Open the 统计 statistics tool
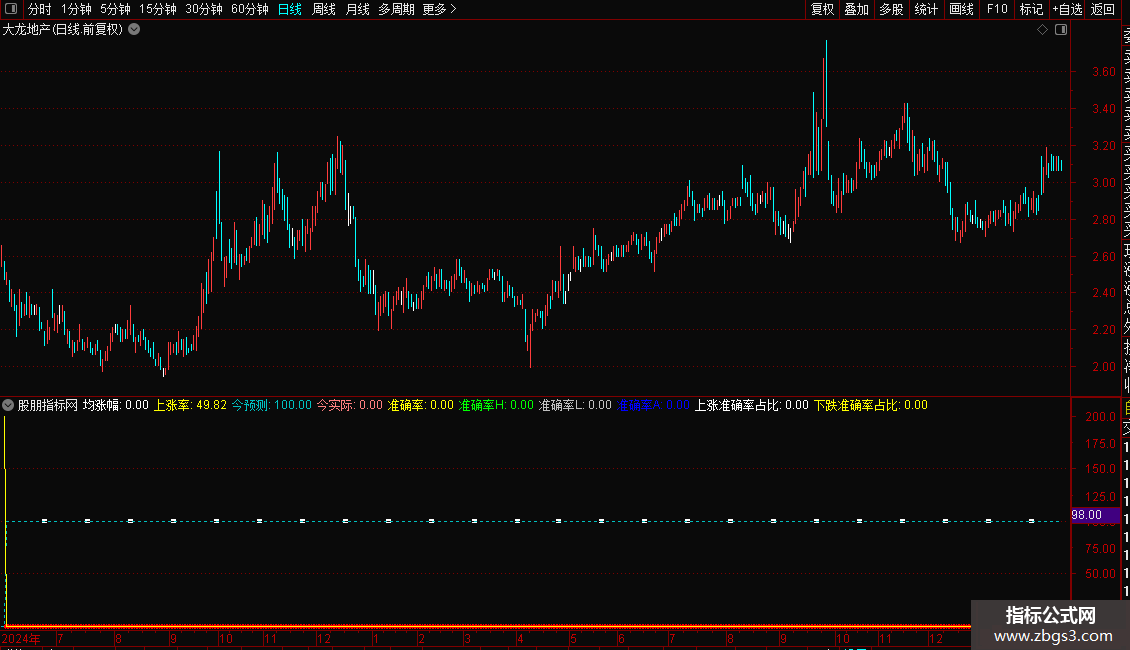The width and height of the screenshot is (1130, 650). coord(926,9)
